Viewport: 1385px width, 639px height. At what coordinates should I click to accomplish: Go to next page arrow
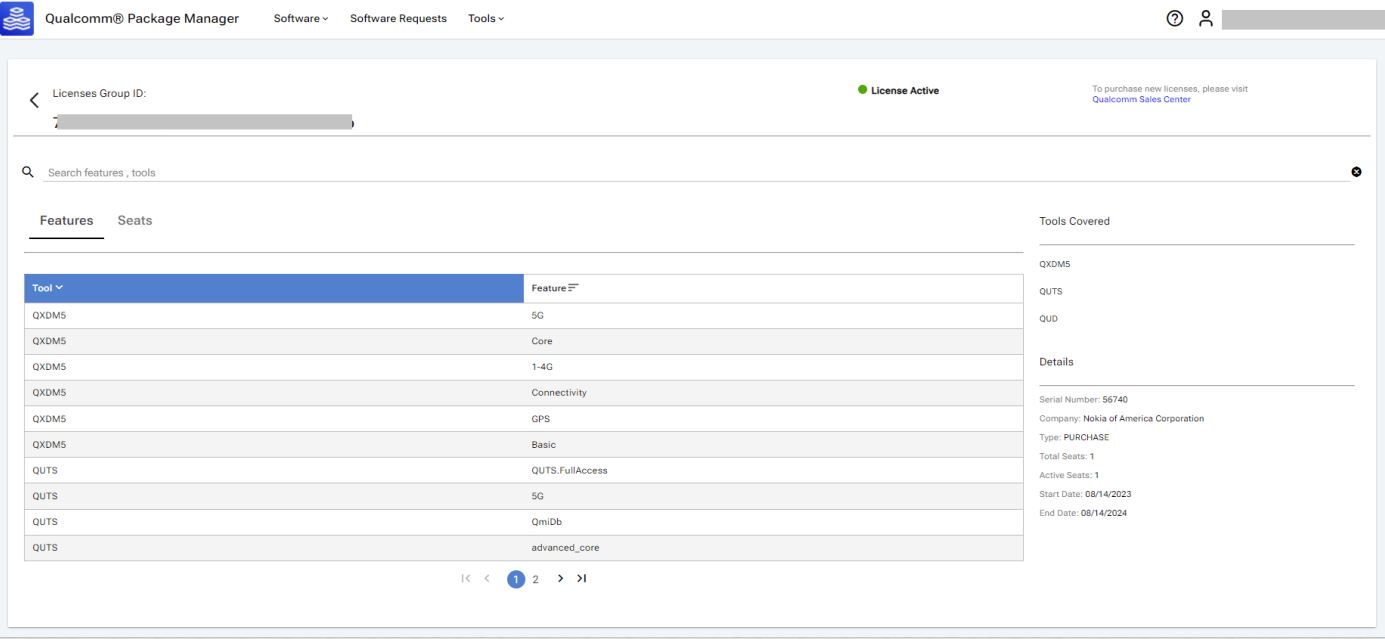click(560, 579)
